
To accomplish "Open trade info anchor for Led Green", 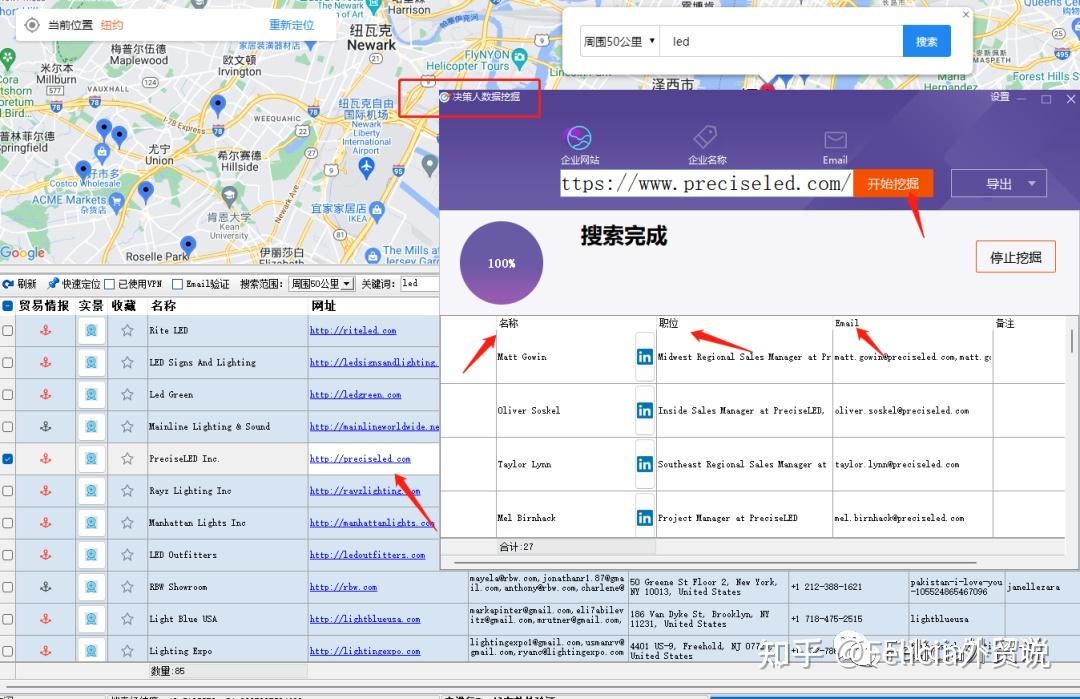I will coord(45,395).
